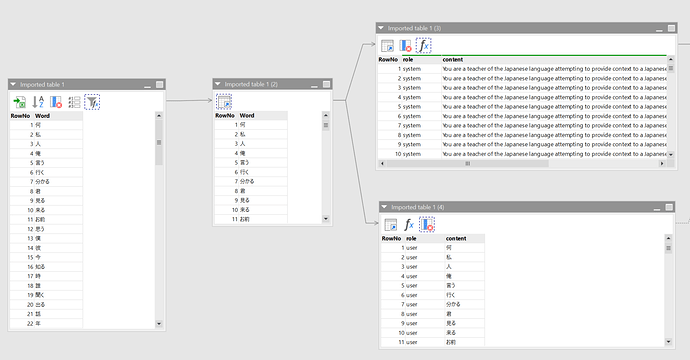Select the word cell in row 22 of Imported table 1
This screenshot has height=360, width=690.
coord(58,323)
